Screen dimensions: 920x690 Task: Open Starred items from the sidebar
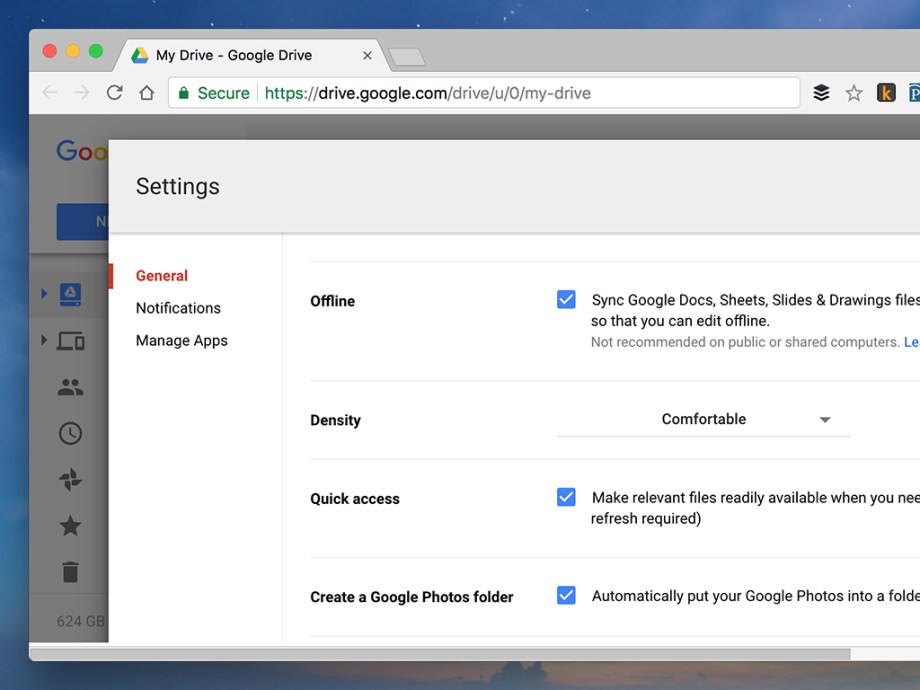[69, 525]
